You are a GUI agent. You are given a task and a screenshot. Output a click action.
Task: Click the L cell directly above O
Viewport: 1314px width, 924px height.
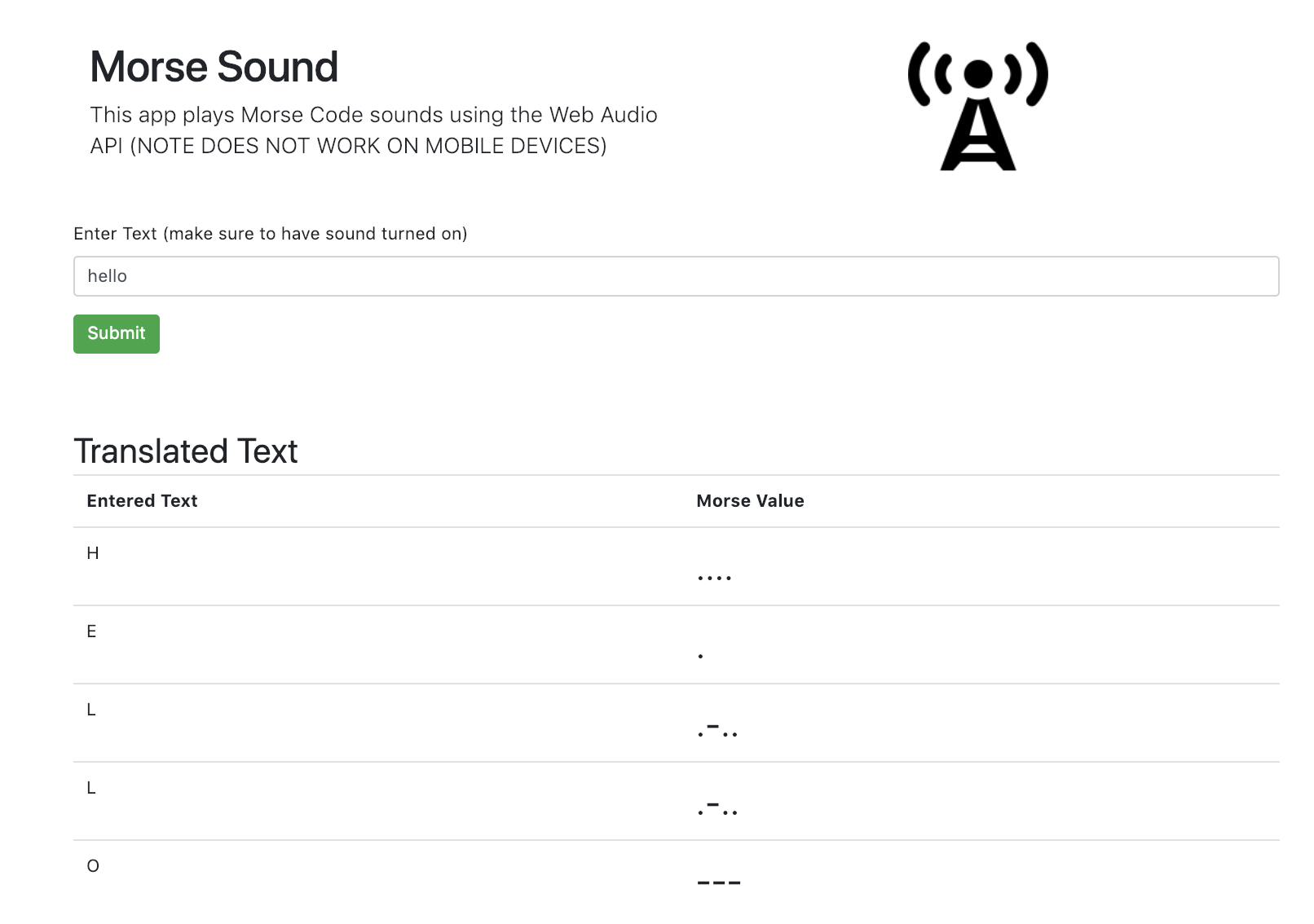click(91, 788)
